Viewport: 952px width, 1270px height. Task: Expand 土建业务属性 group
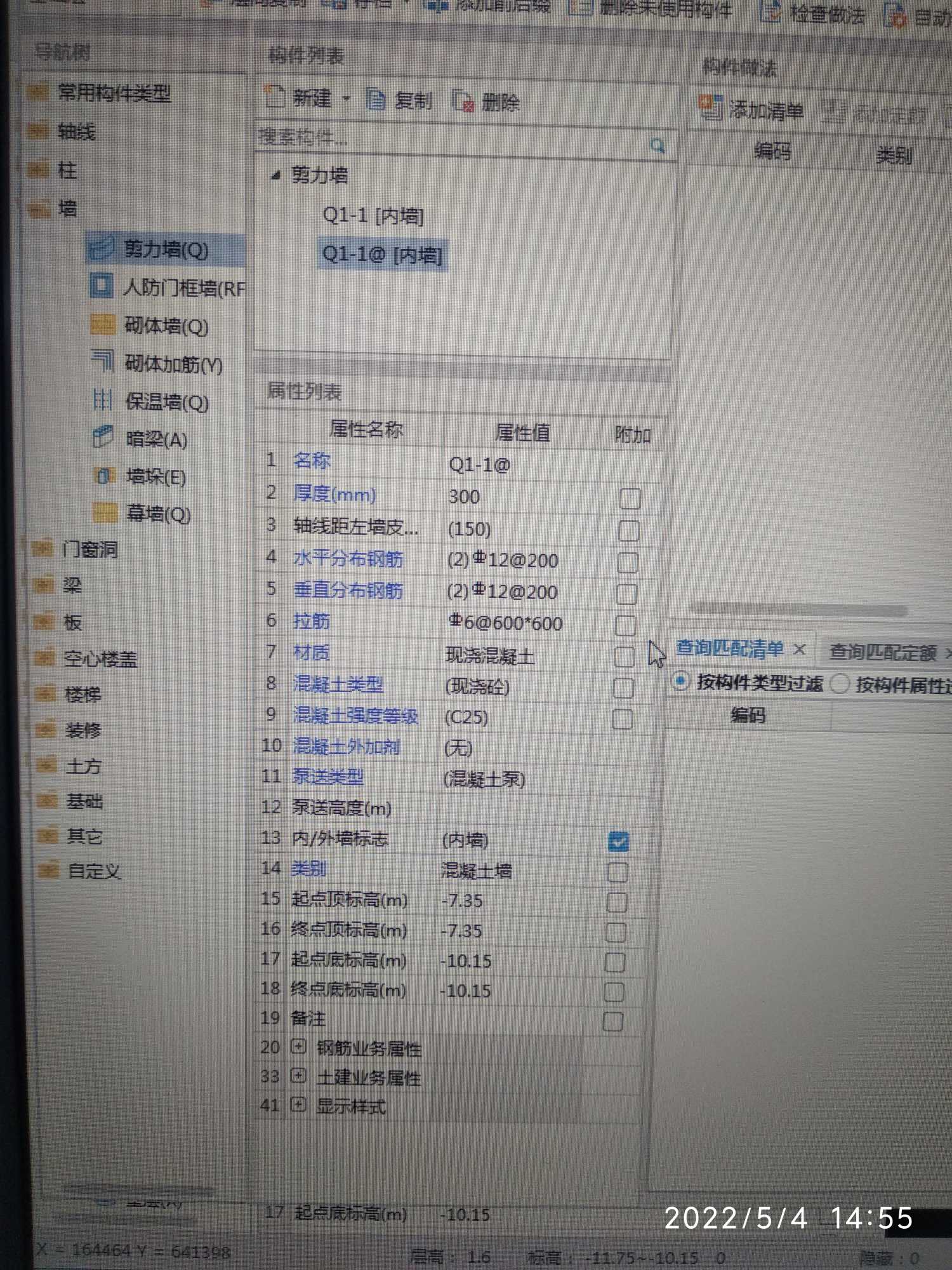coord(298,1076)
